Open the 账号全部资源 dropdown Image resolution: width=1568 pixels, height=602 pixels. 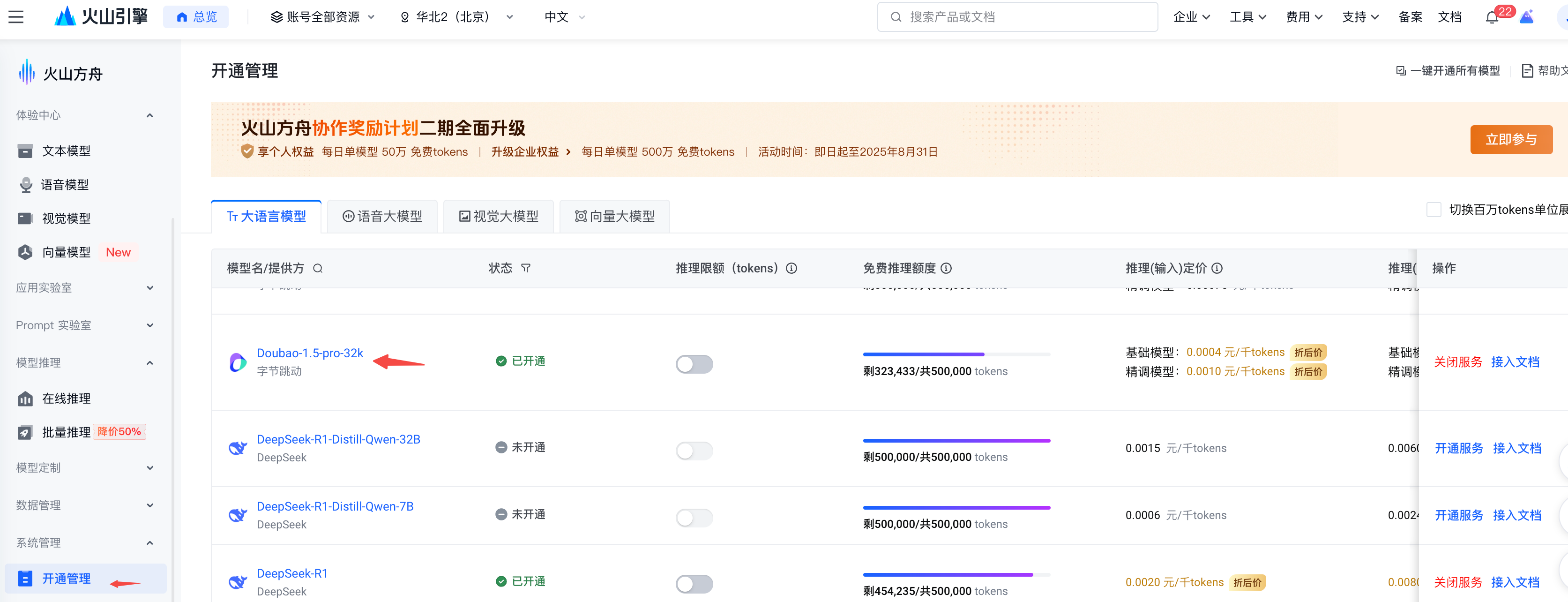[322, 17]
